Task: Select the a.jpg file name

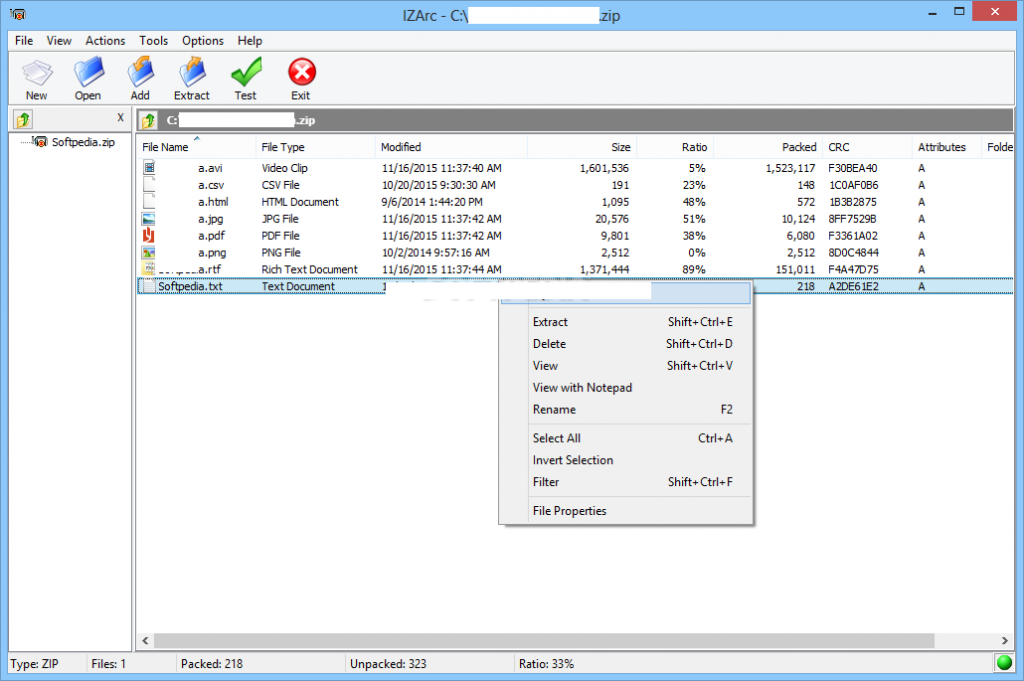Action: click(210, 219)
